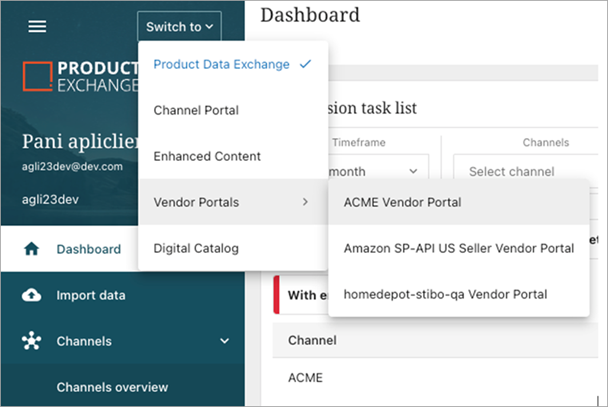This screenshot has width=608, height=407.
Task: Choose homedepot-stibo-qa Vendor Portal
Action: pos(445,294)
